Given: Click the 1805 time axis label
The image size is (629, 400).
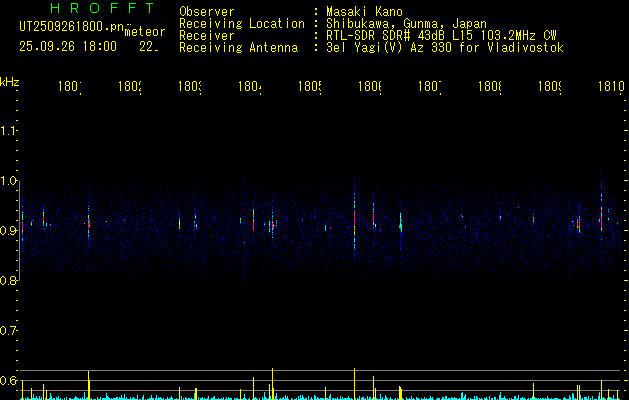Looking at the screenshot, I should click(x=310, y=87).
